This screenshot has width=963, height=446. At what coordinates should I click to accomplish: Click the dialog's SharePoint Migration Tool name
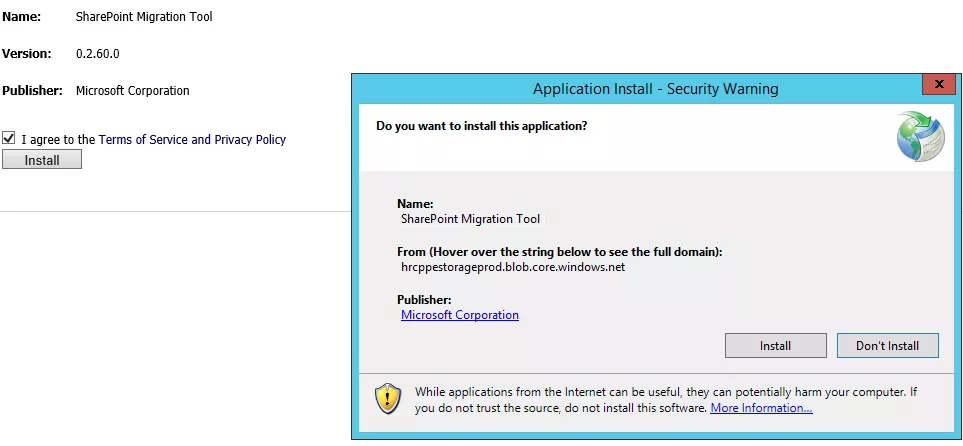click(x=470, y=218)
